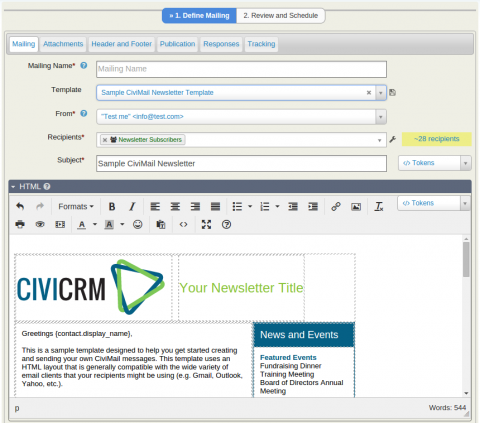Viewport: 480px width, 423px height.
Task: Align text right
Action: (195, 207)
